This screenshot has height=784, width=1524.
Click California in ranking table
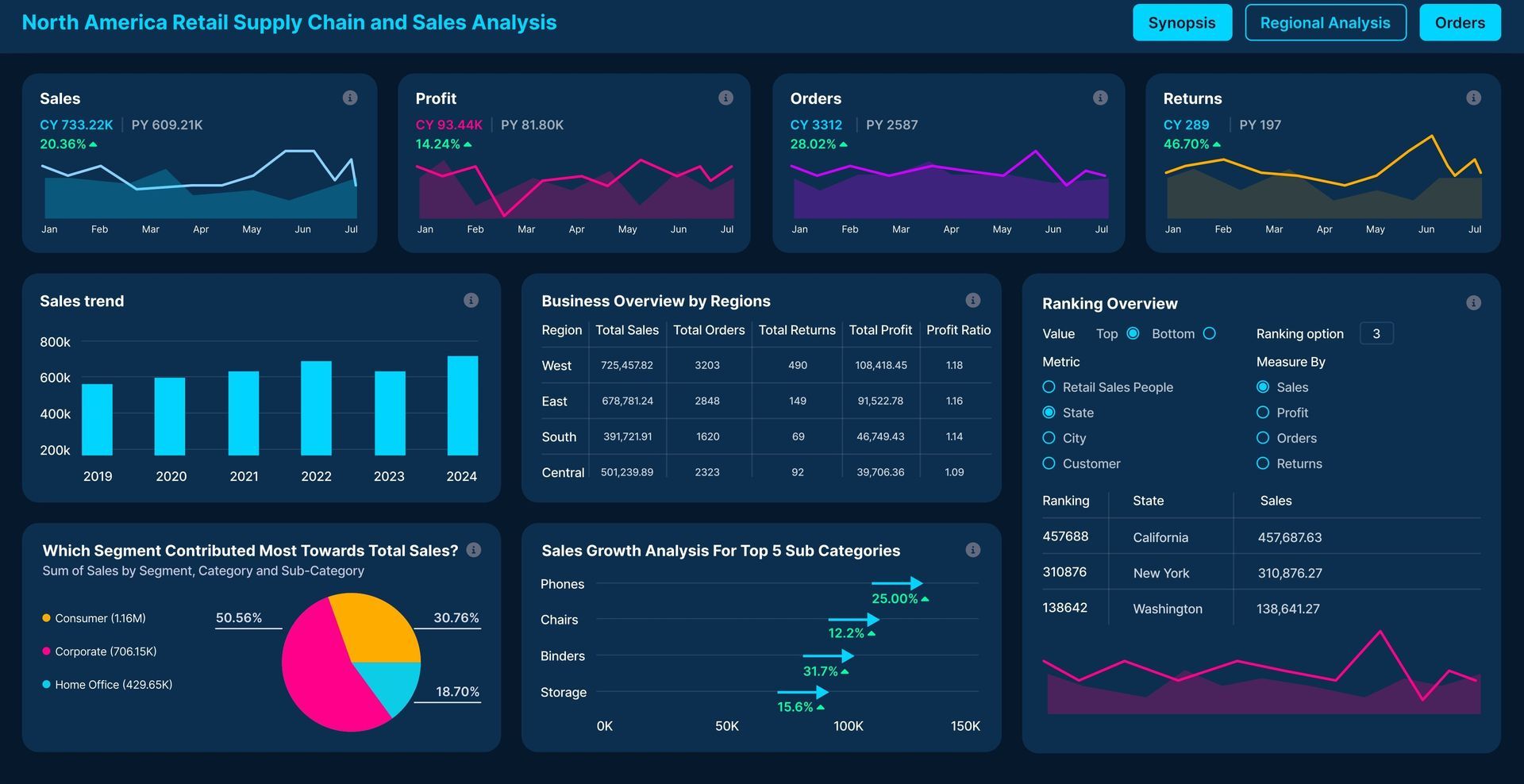(x=1160, y=537)
